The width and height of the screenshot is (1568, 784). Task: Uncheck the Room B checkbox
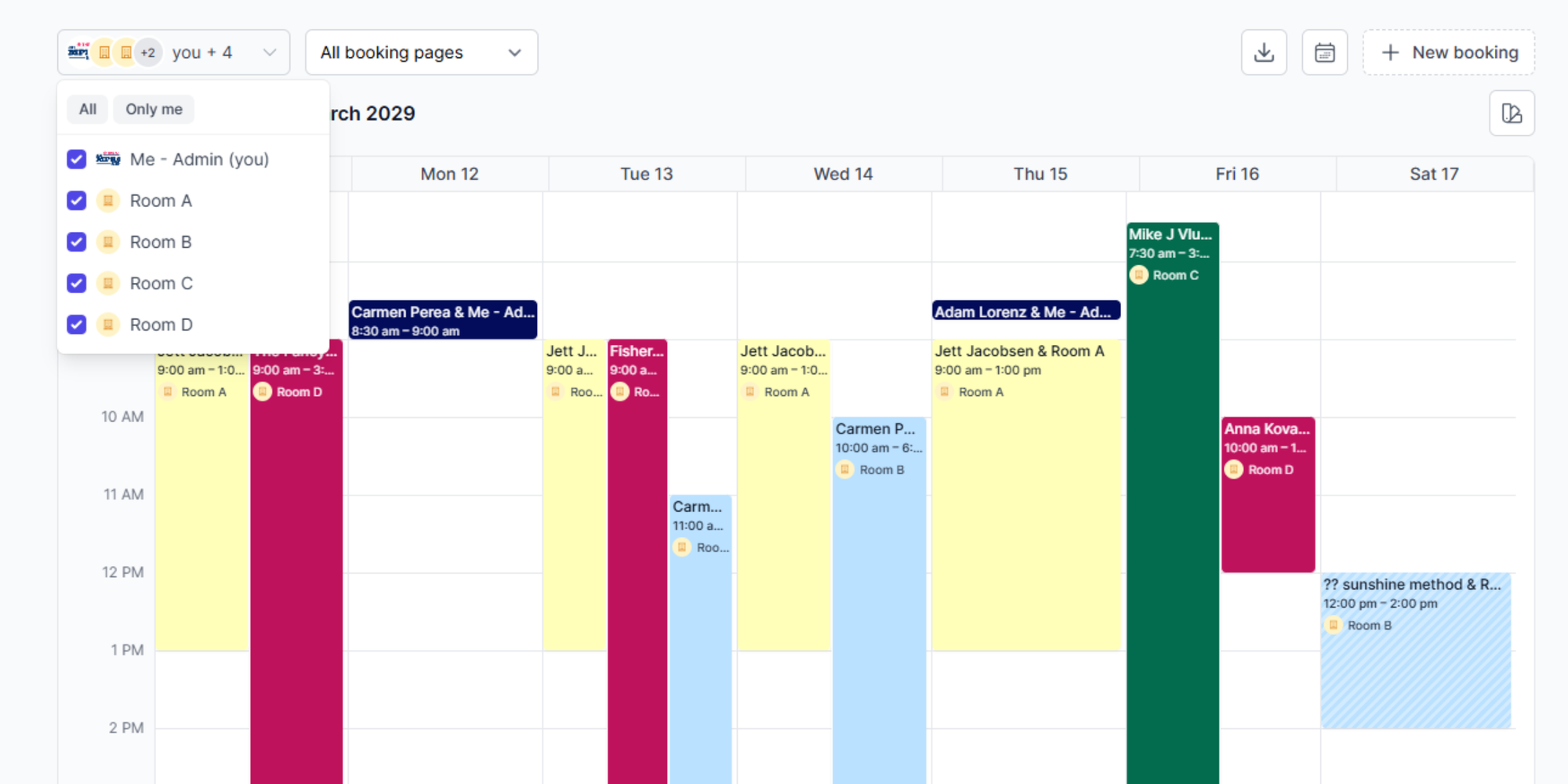coord(76,241)
